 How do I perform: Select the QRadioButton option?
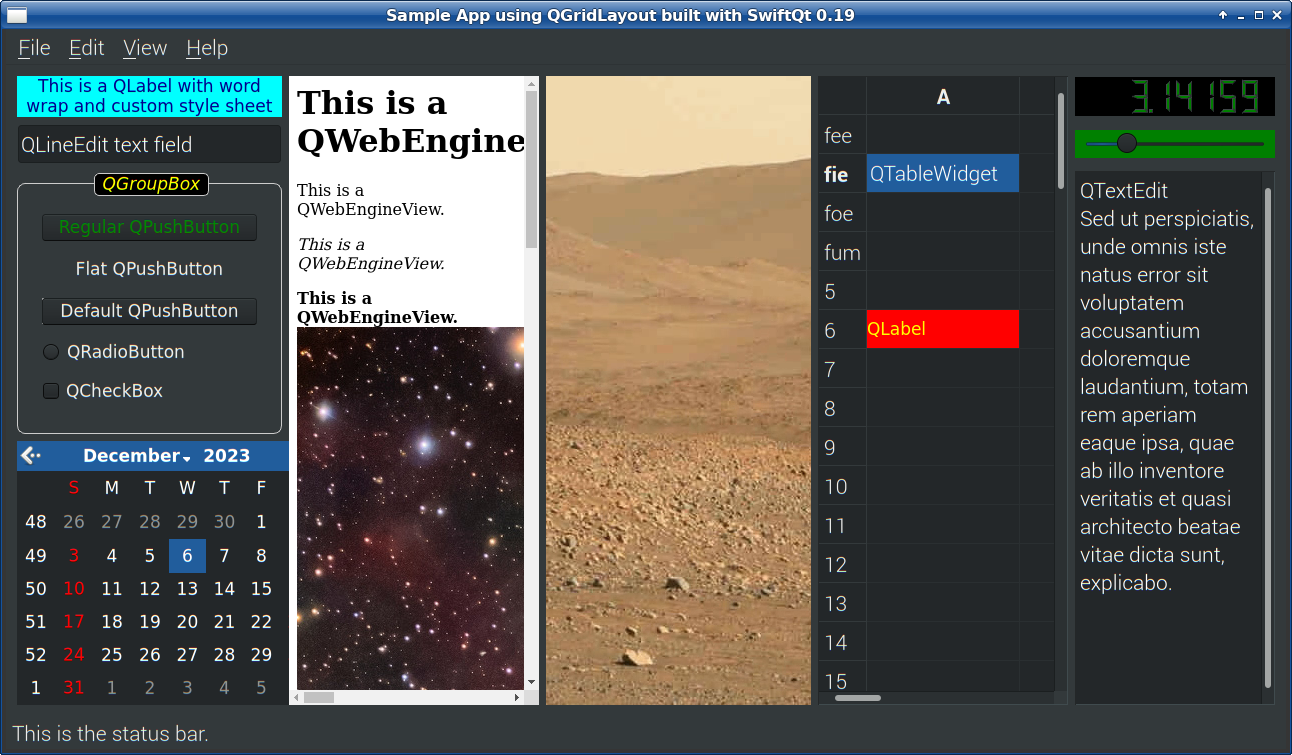[x=51, y=352]
